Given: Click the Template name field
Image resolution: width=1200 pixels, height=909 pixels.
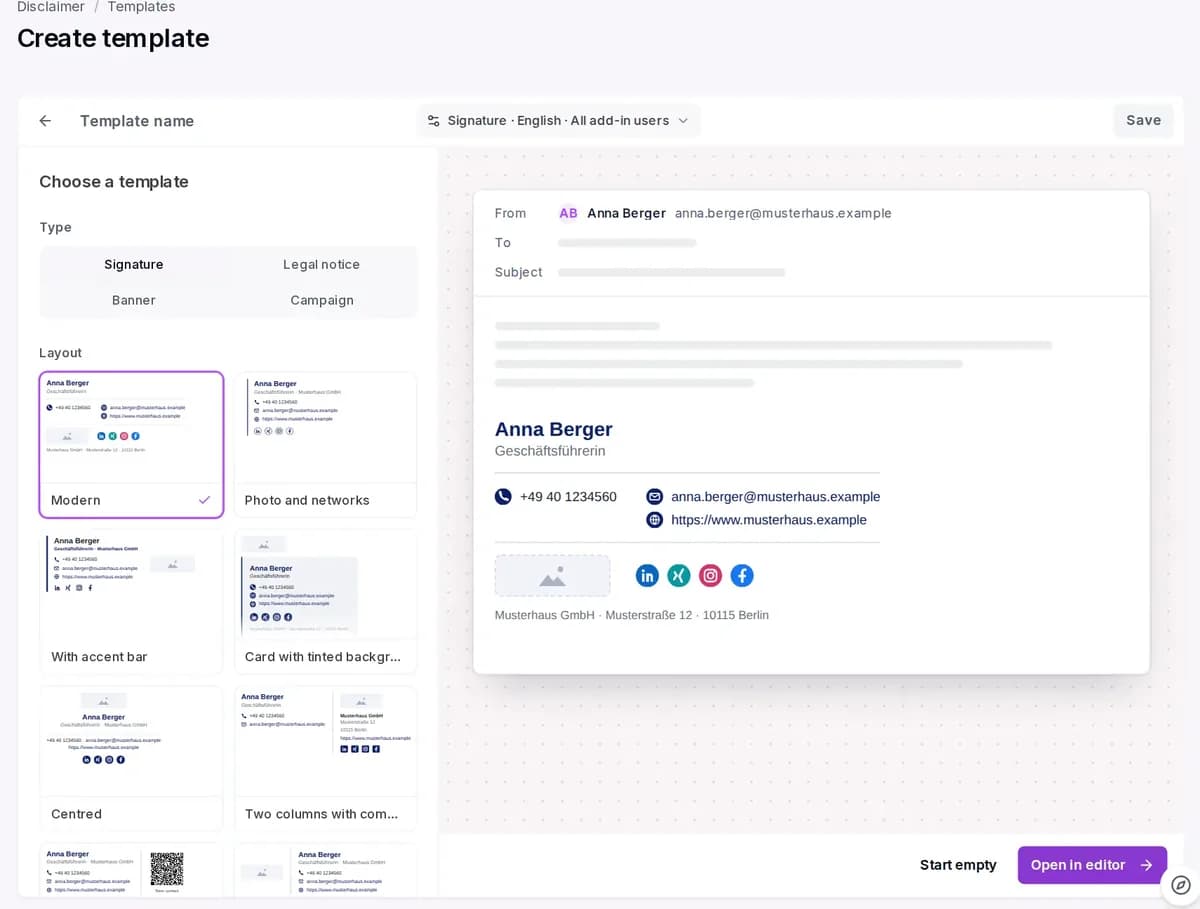Looking at the screenshot, I should pos(137,121).
